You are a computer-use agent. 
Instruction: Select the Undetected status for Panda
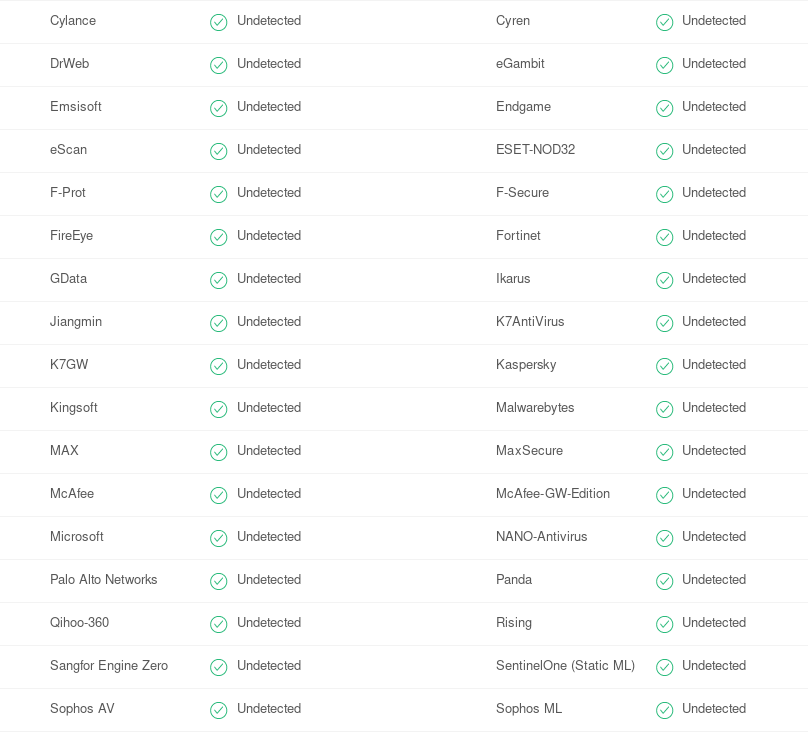coord(714,580)
